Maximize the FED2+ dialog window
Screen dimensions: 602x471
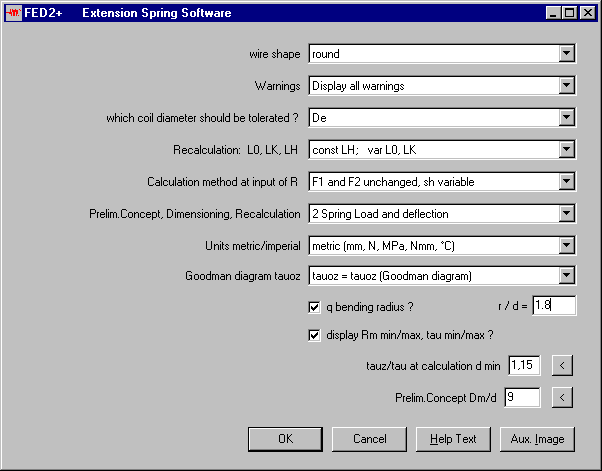point(567,13)
